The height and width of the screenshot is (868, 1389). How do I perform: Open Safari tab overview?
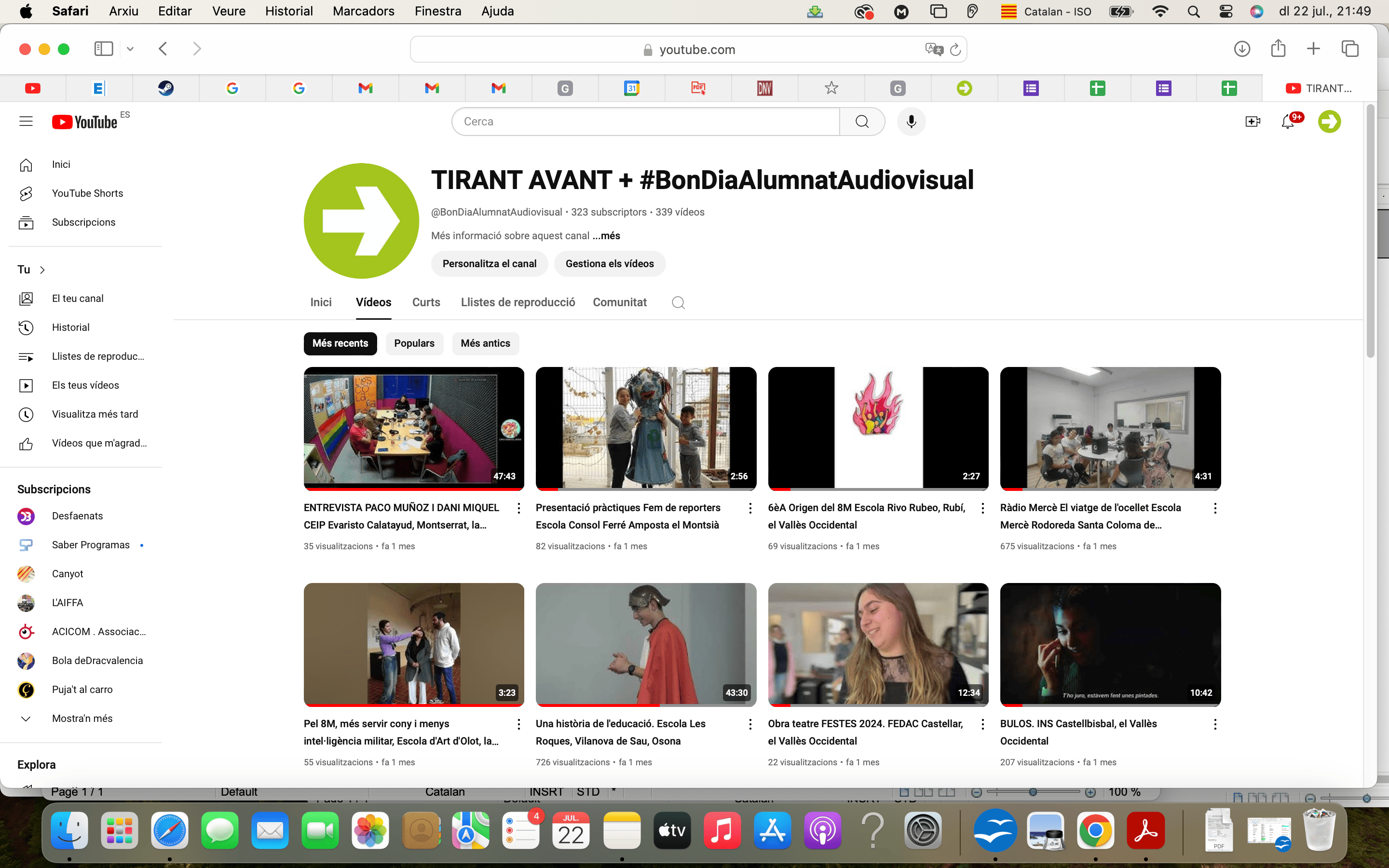tap(1350, 49)
